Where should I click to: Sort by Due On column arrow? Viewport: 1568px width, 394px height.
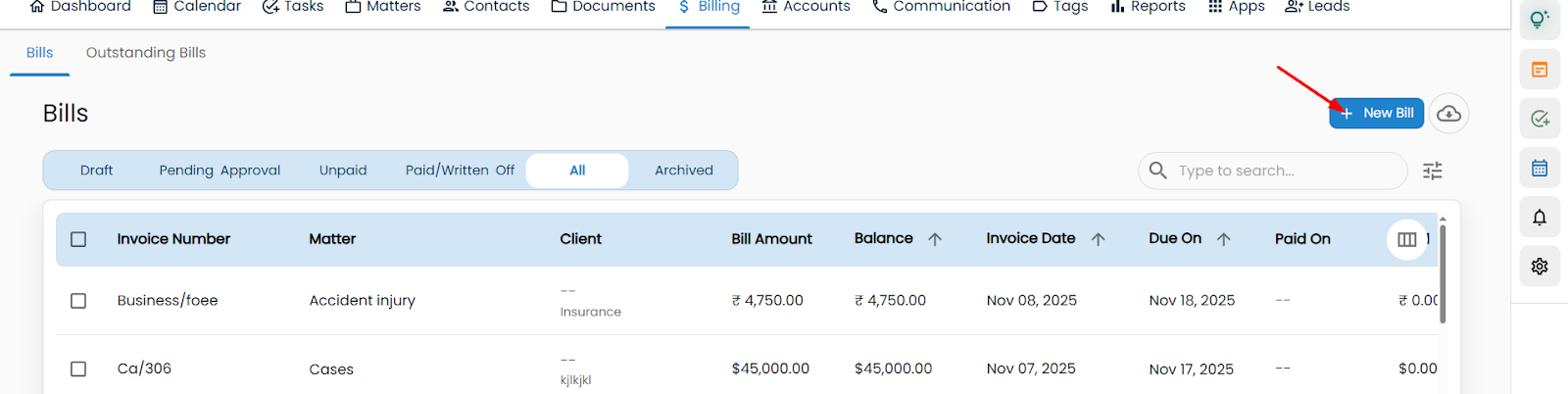(1223, 239)
